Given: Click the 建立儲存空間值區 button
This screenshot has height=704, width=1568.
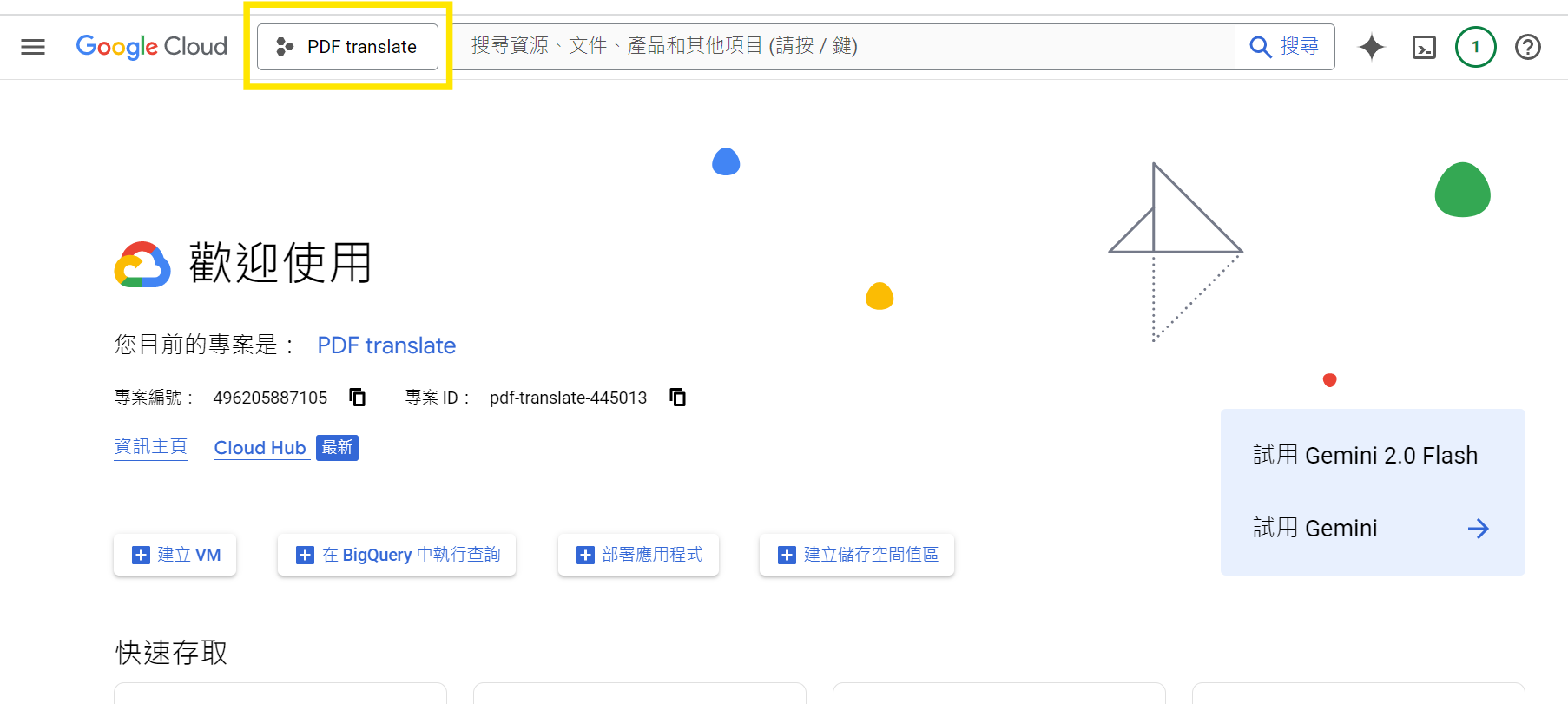Looking at the screenshot, I should (x=857, y=555).
